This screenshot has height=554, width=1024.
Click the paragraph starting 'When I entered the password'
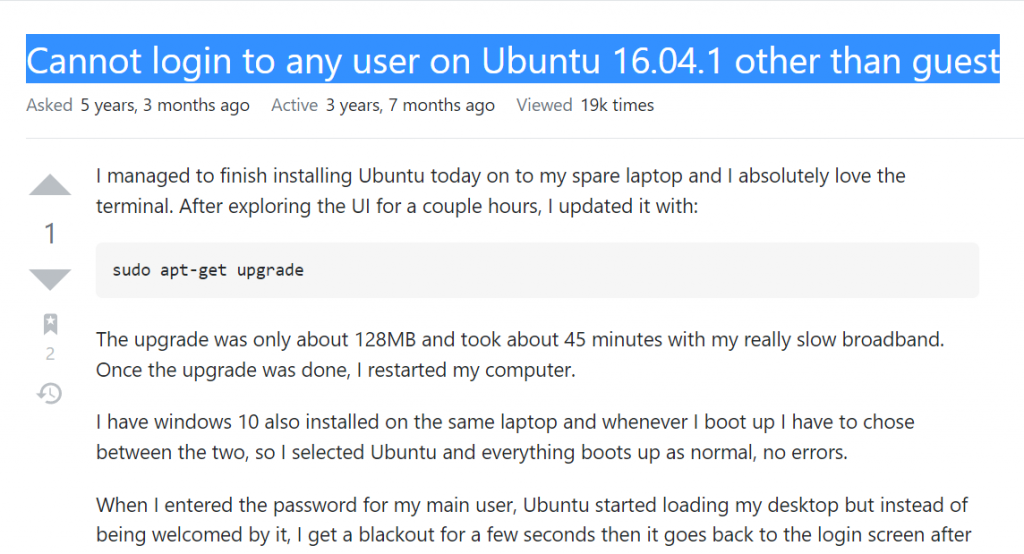[x=533, y=520]
